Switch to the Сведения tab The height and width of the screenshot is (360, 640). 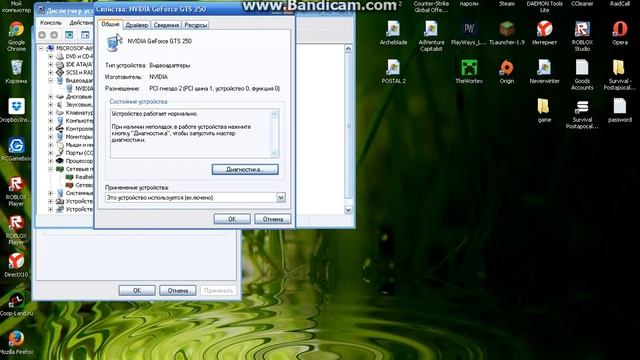[x=166, y=25]
